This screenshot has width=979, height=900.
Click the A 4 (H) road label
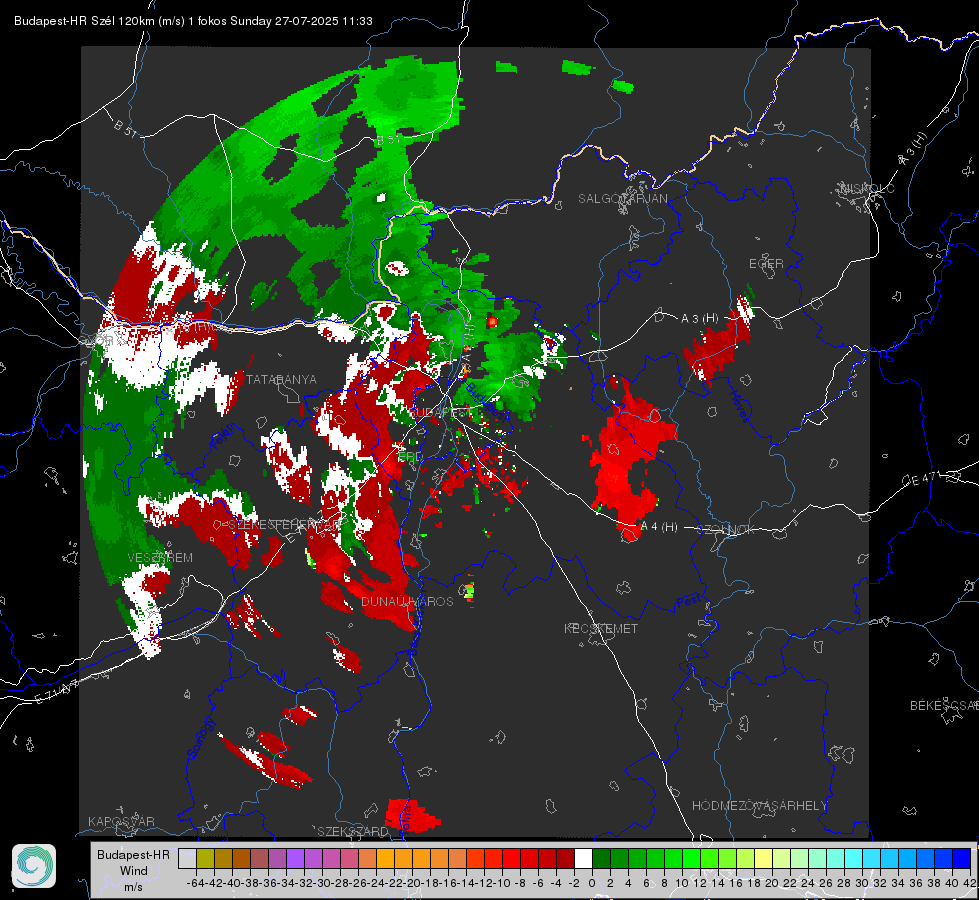pyautogui.click(x=659, y=527)
